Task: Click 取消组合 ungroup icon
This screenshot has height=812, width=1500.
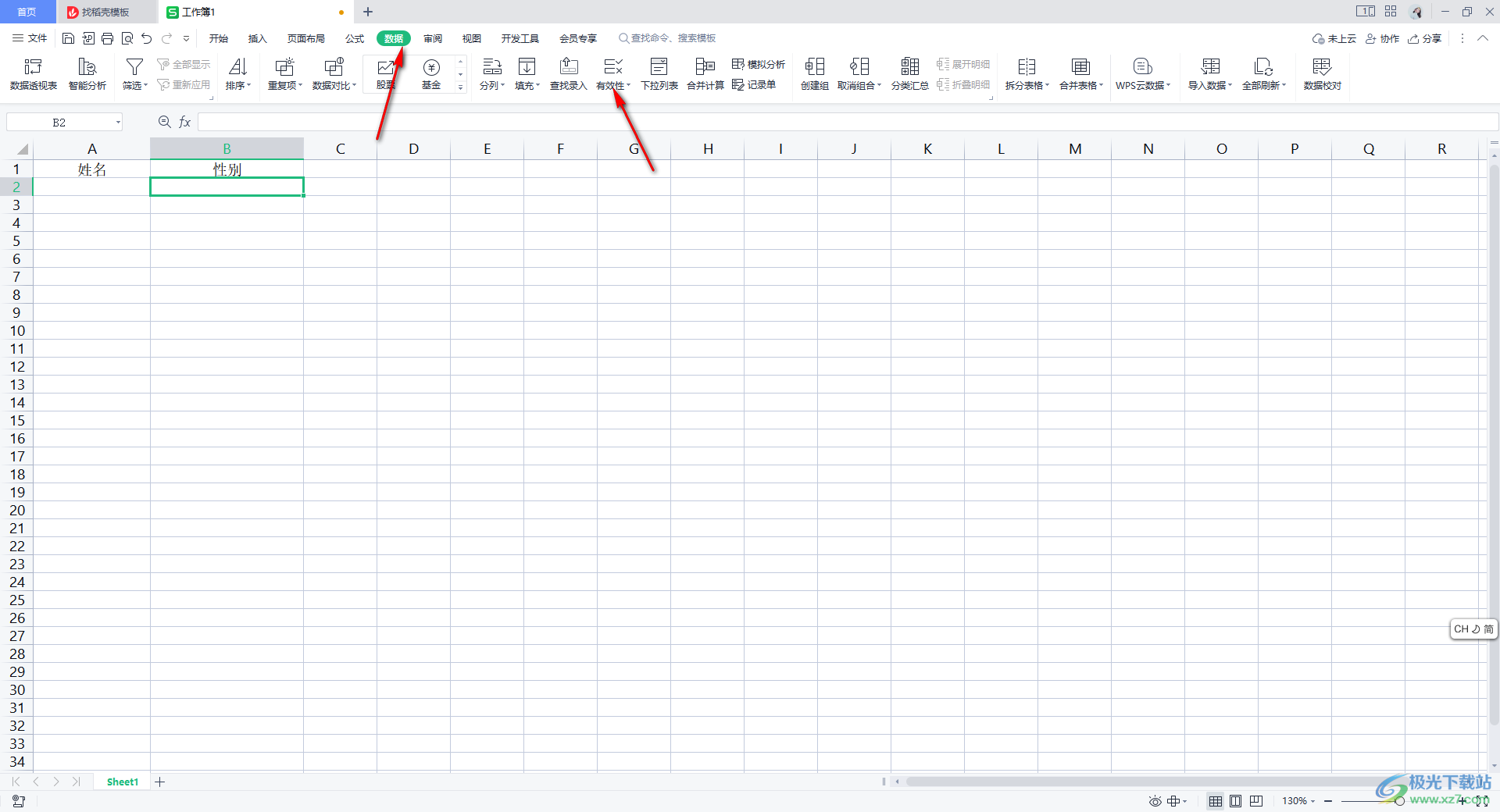Action: pyautogui.click(x=859, y=67)
